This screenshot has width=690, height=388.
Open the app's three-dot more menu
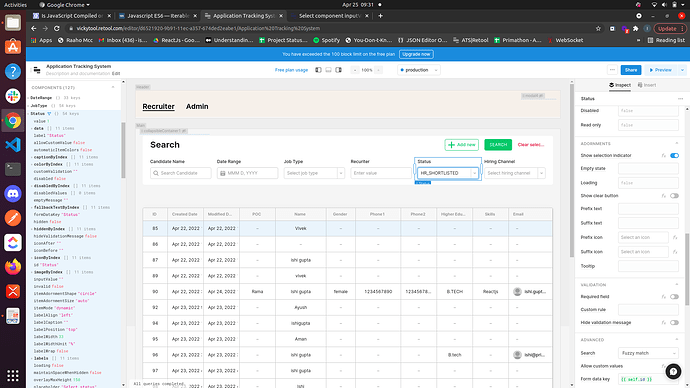[x=612, y=70]
